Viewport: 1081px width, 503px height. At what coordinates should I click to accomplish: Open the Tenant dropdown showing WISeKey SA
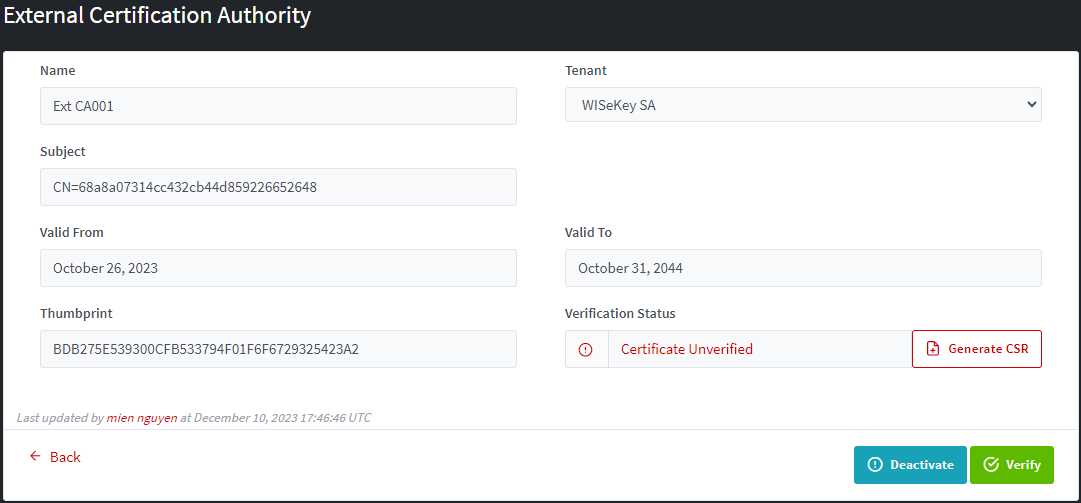pos(803,105)
